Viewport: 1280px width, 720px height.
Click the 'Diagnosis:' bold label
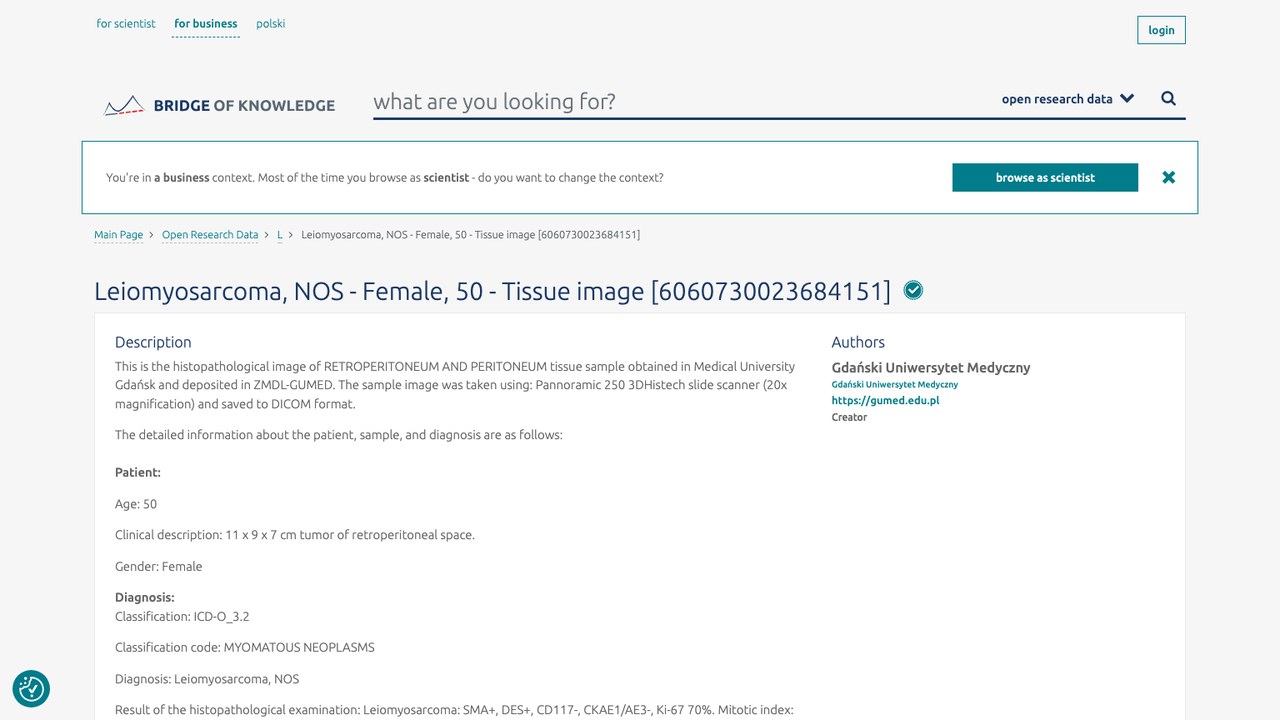pyautogui.click(x=145, y=597)
